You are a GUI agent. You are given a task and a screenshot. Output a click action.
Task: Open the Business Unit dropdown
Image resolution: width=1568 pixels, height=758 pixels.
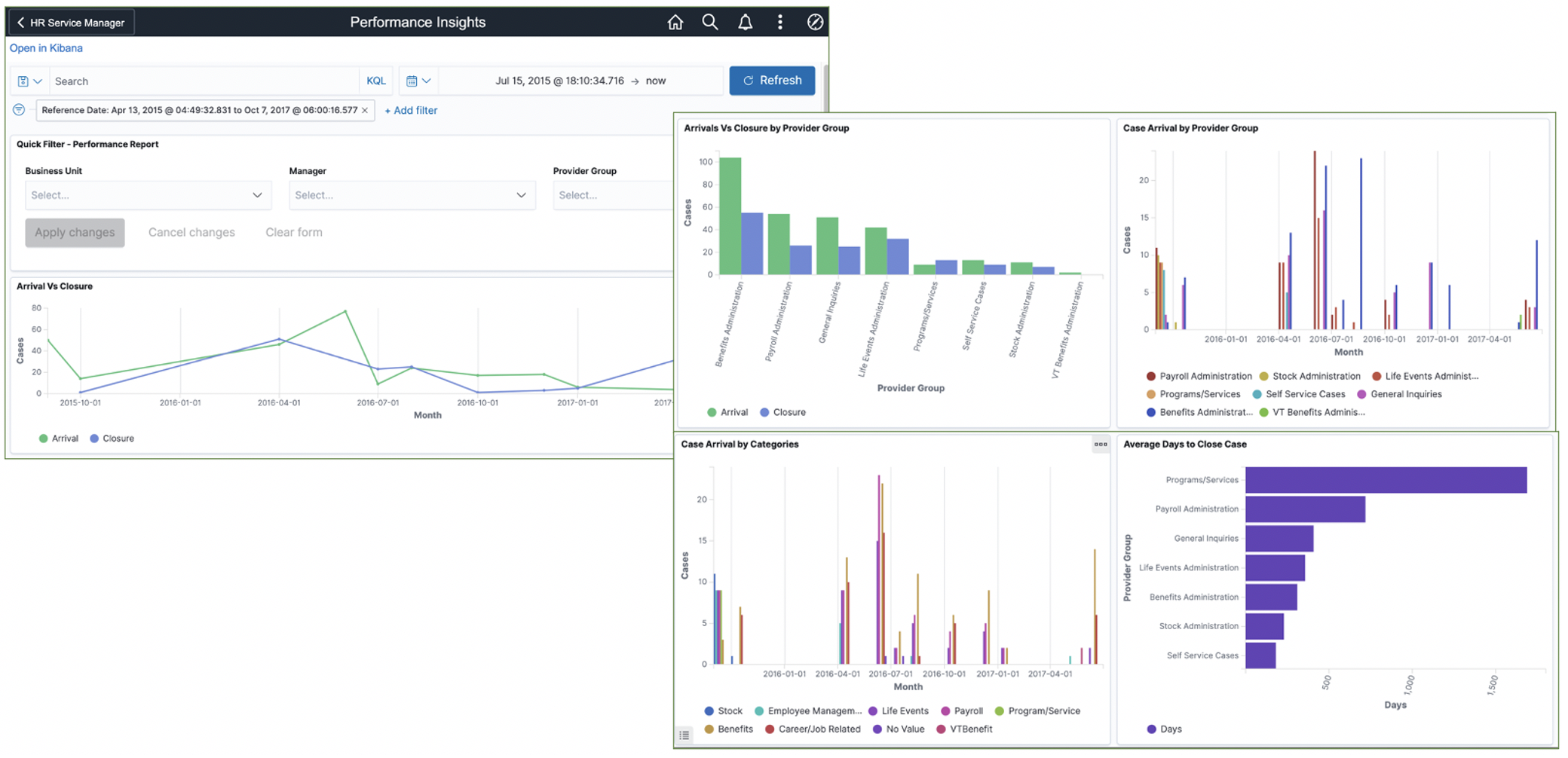pos(148,194)
